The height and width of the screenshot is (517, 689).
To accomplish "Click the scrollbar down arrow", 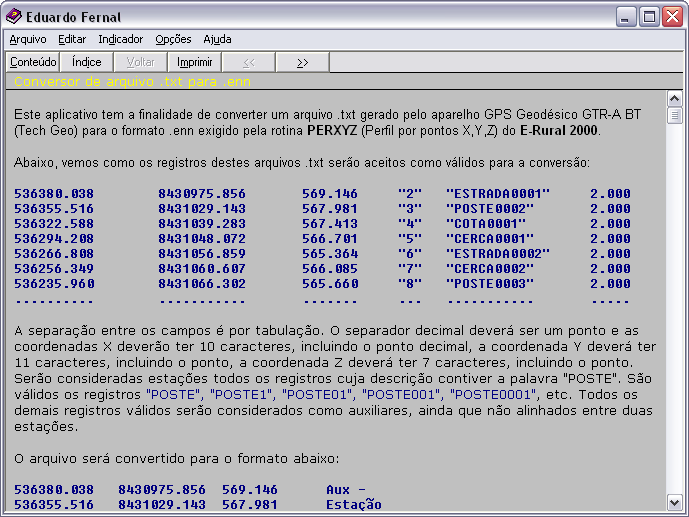I will pos(675,501).
